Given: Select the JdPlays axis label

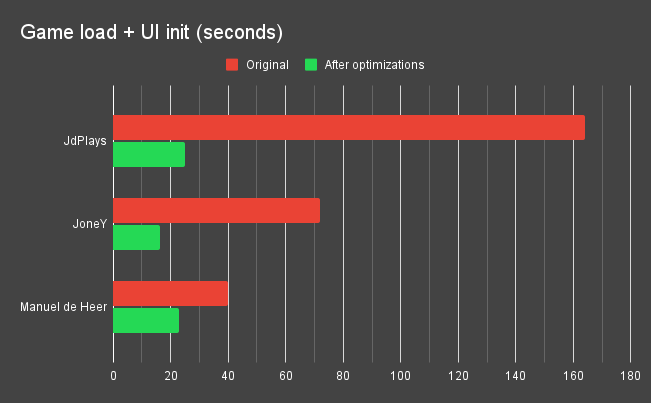Looking at the screenshot, I should (x=85, y=141).
